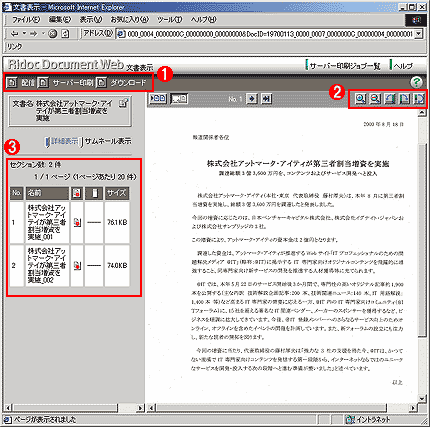The height and width of the screenshot is (427, 430).
Task: Click section name ending in 実施_001
Action: 47,222
